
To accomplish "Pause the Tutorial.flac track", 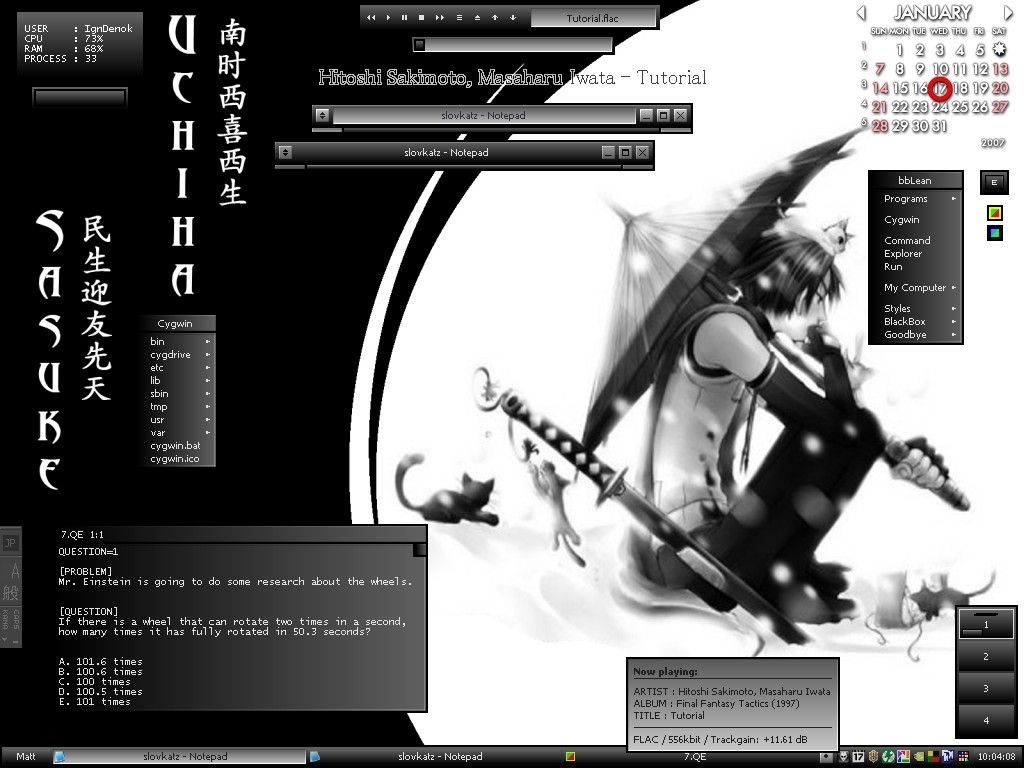I will (404, 18).
